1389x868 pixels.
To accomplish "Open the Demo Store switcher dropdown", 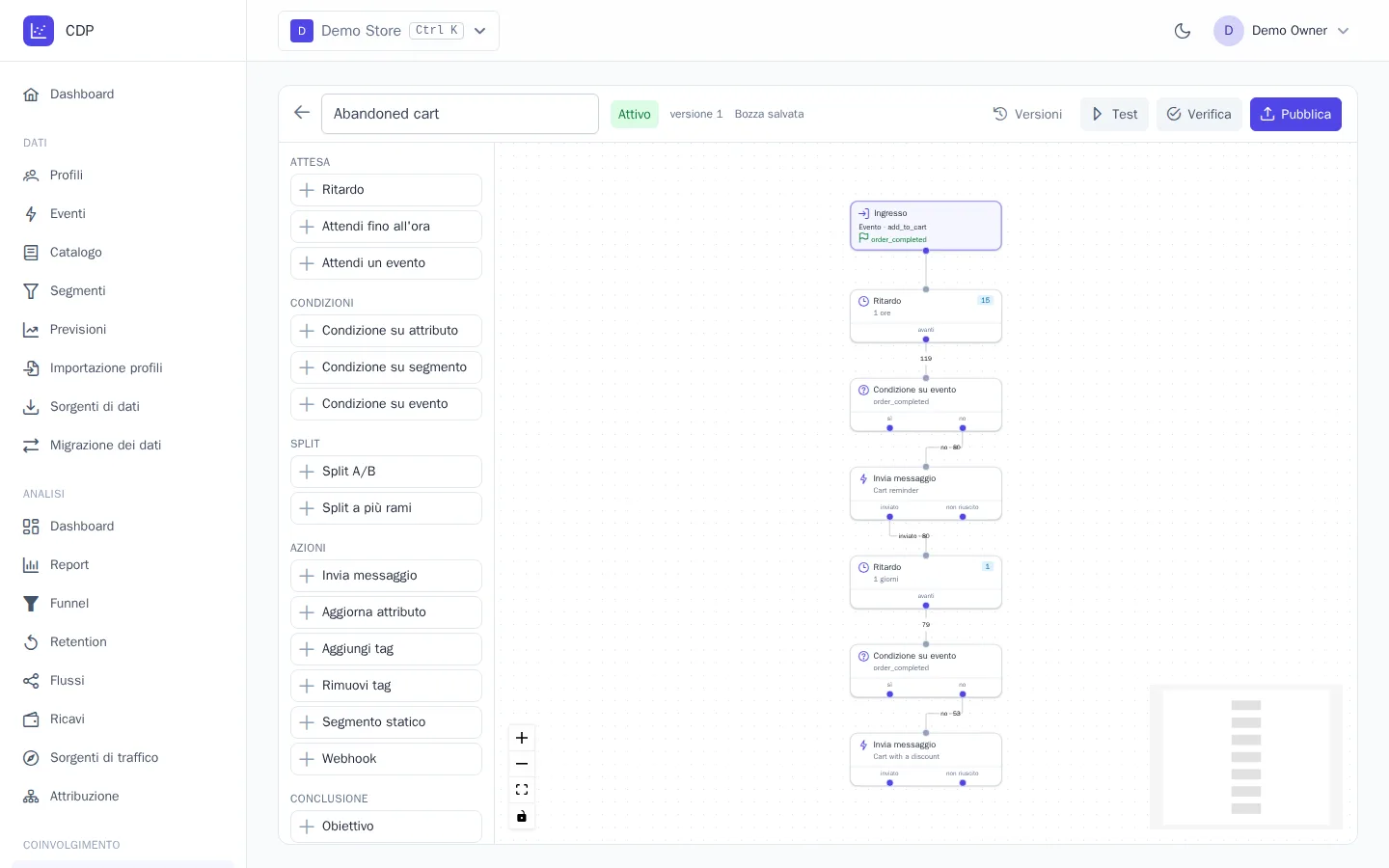I will 389,31.
